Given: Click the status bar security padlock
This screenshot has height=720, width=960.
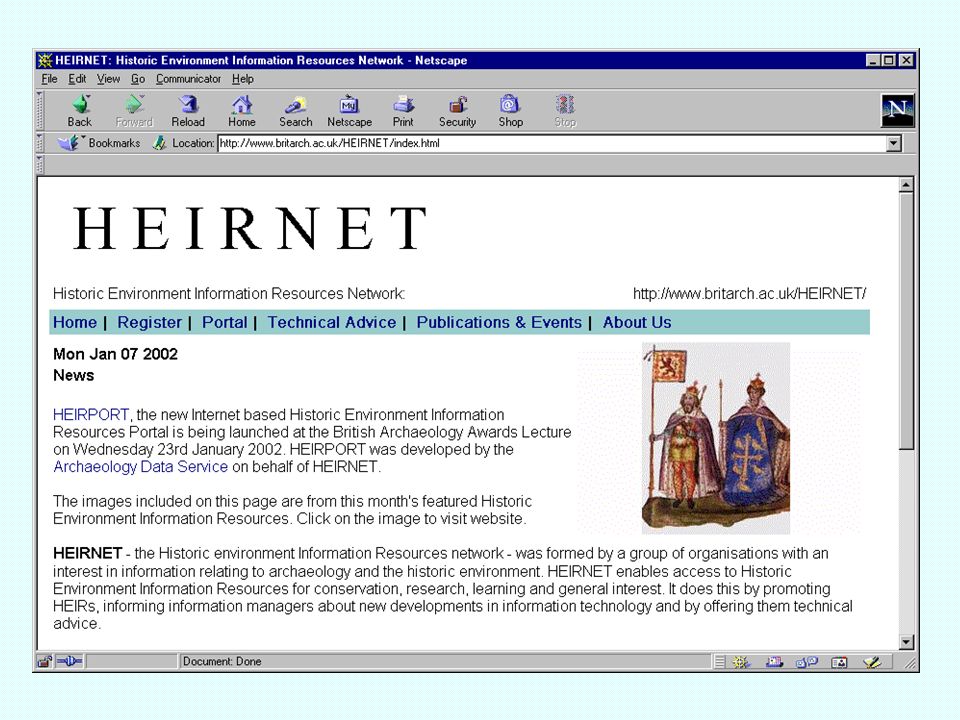Looking at the screenshot, I should (44, 661).
